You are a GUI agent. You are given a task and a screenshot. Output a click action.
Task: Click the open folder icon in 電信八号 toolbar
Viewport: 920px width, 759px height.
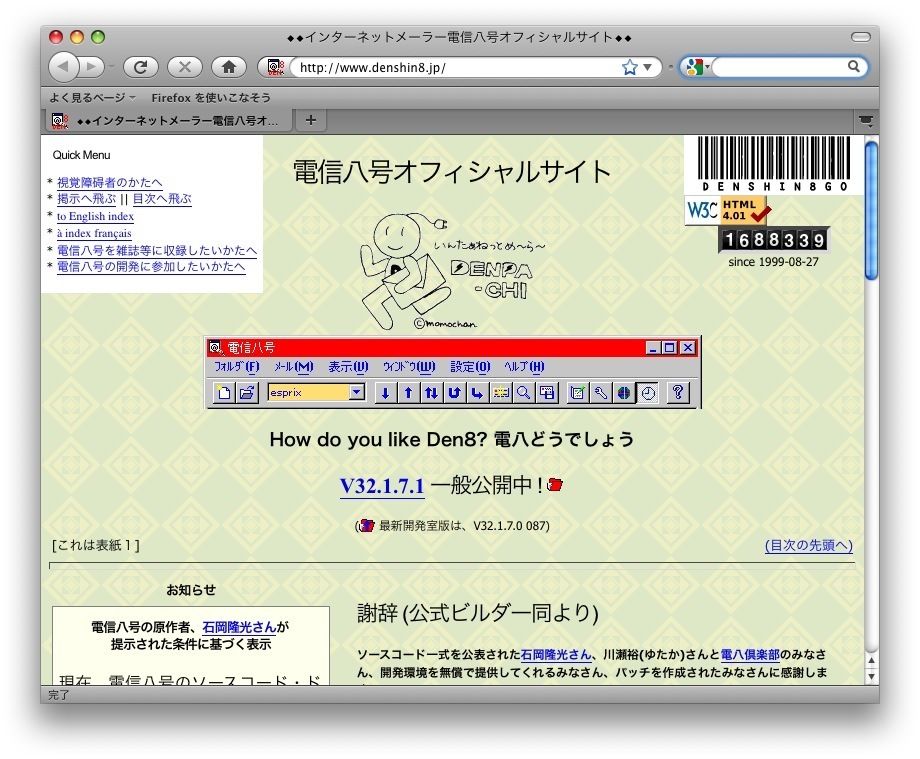[x=247, y=392]
